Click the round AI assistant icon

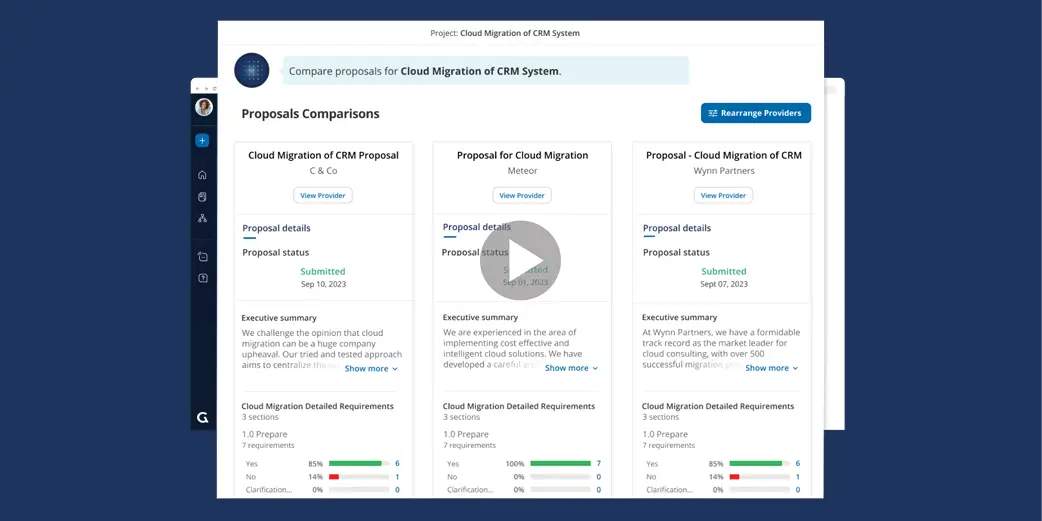click(252, 71)
